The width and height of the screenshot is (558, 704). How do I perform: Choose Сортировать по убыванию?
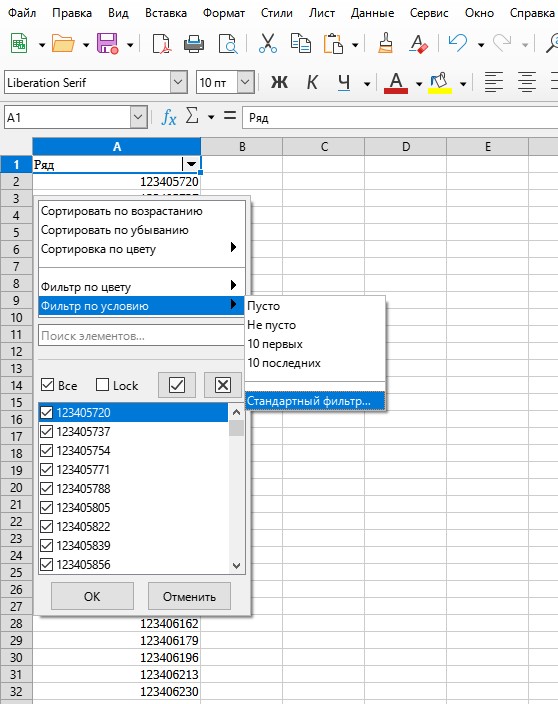tap(141, 230)
